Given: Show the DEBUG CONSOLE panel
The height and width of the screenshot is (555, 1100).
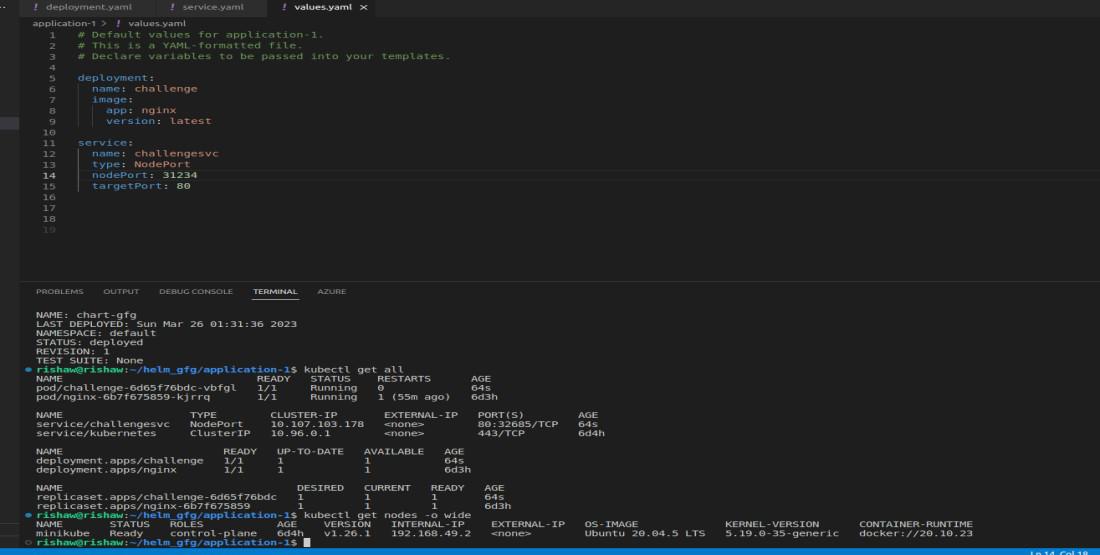Looking at the screenshot, I should 196,292.
